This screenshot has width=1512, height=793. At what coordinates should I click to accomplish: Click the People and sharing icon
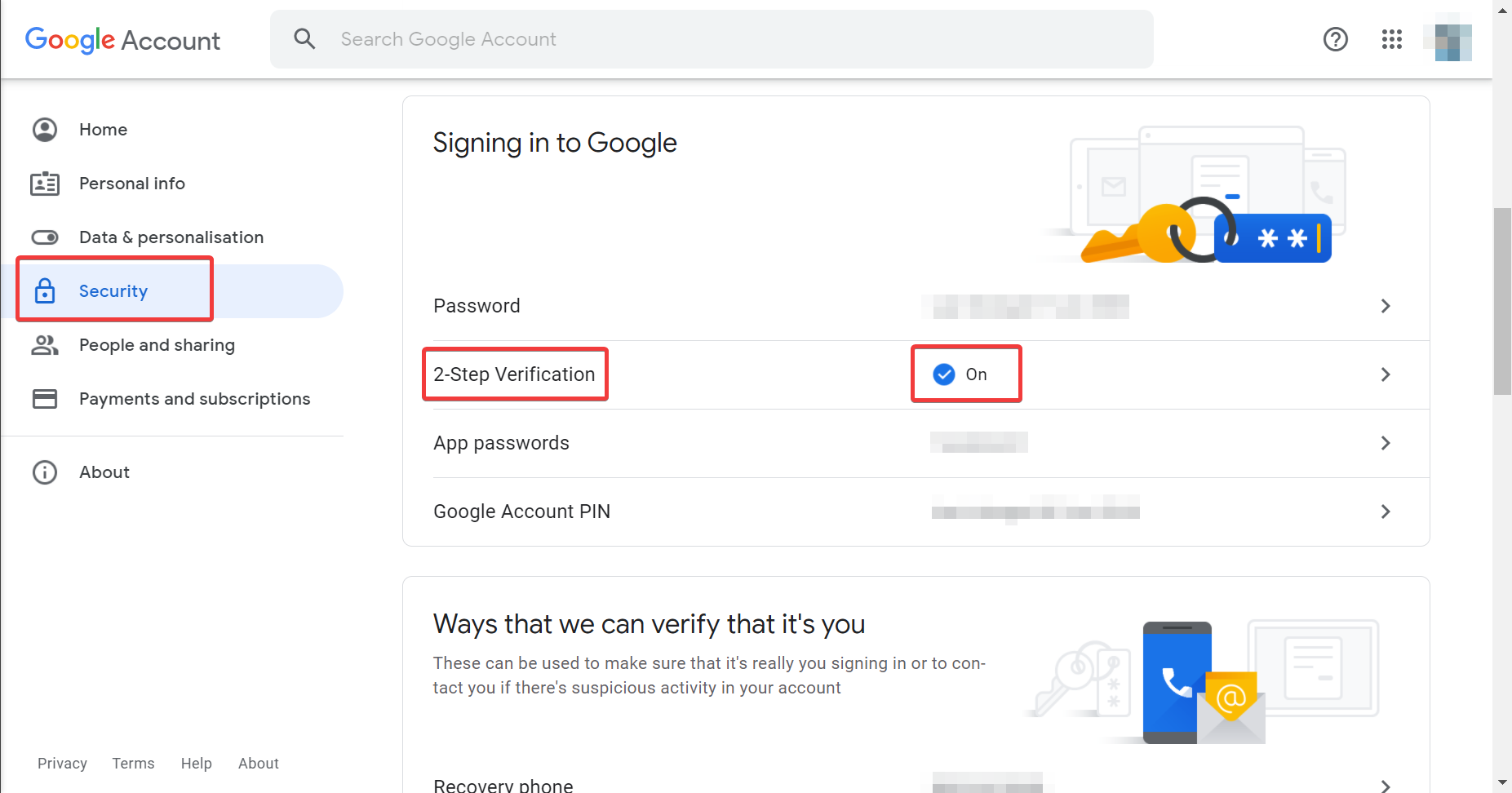[45, 345]
